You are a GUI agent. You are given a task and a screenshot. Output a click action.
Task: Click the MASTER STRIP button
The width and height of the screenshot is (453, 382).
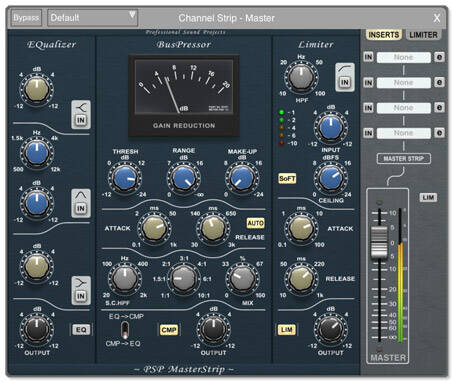click(x=404, y=159)
